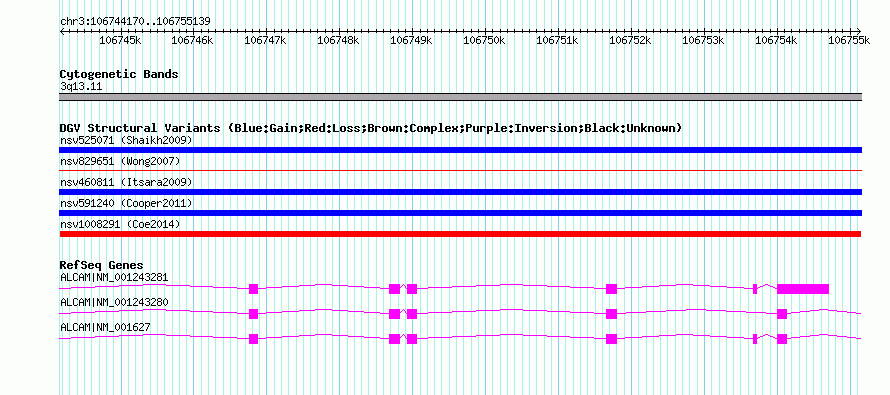Click the 106746k ruler tick label

point(192,40)
